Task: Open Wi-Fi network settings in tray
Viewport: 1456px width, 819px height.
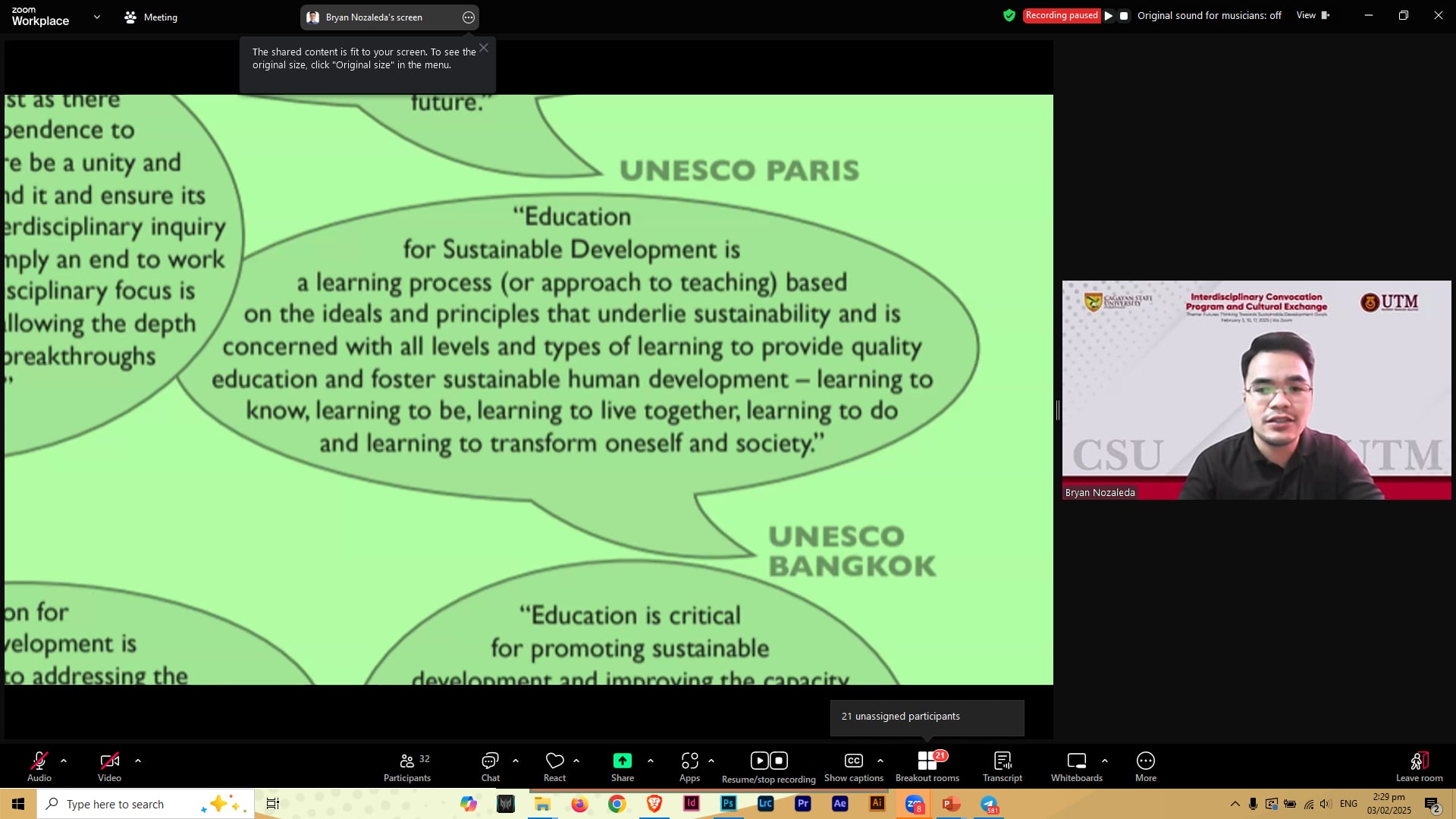Action: (x=1308, y=804)
